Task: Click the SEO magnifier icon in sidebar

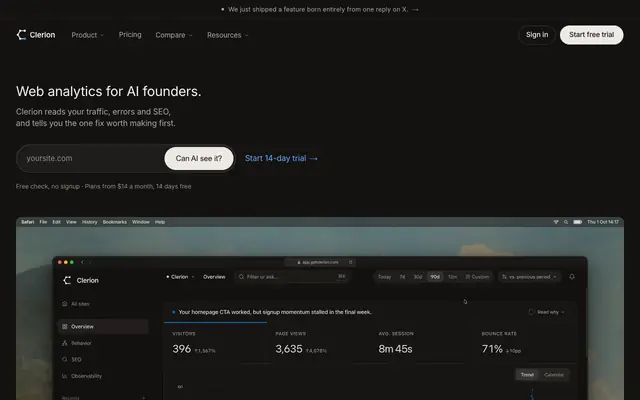Action: coord(64,360)
